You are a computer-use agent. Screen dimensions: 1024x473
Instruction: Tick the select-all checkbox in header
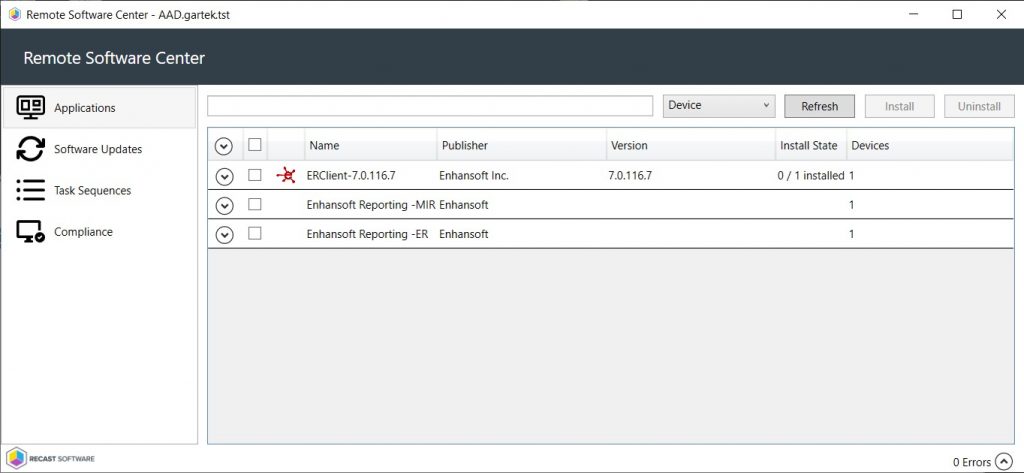pos(255,144)
